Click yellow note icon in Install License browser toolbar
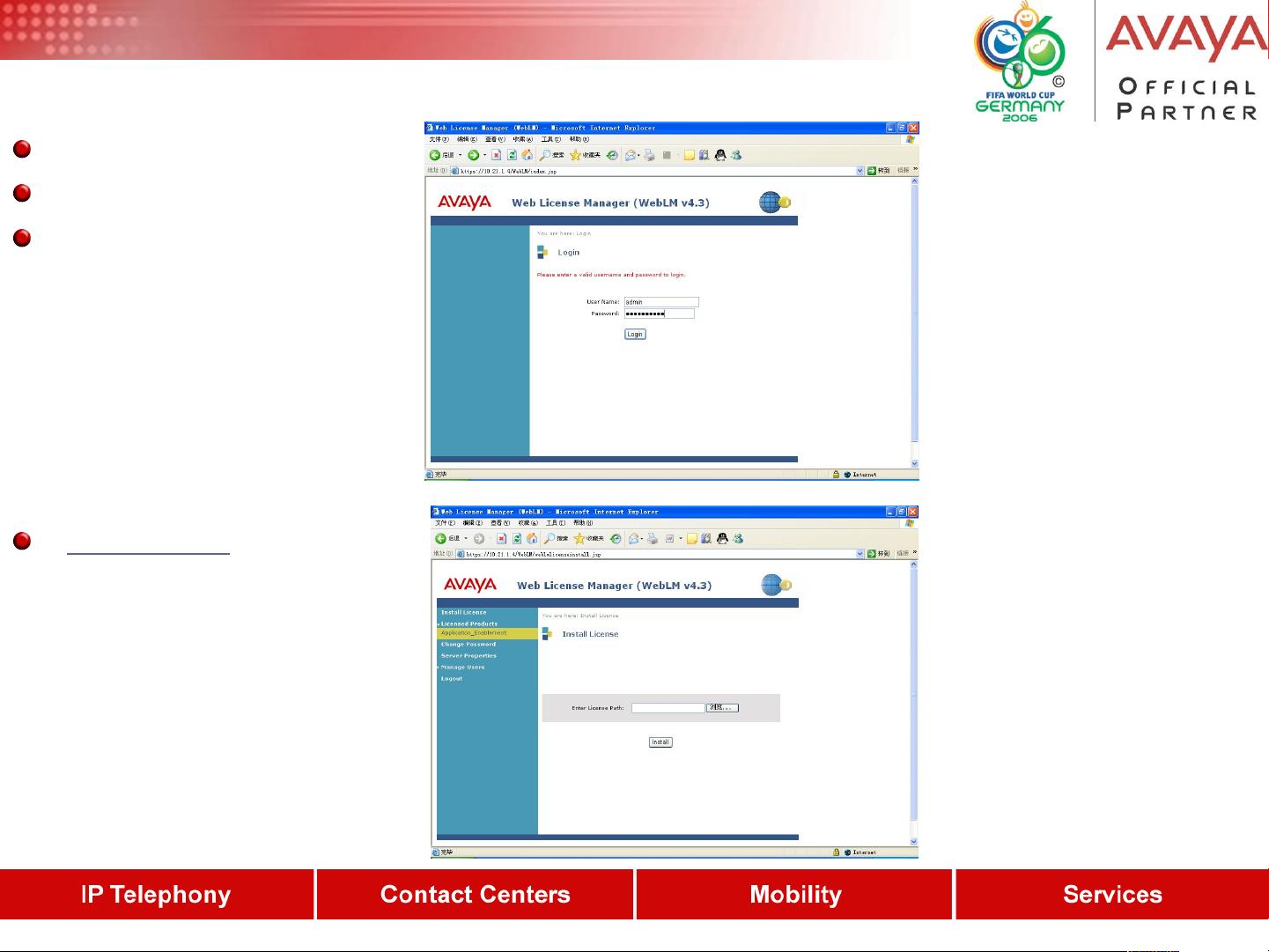 coord(691,538)
